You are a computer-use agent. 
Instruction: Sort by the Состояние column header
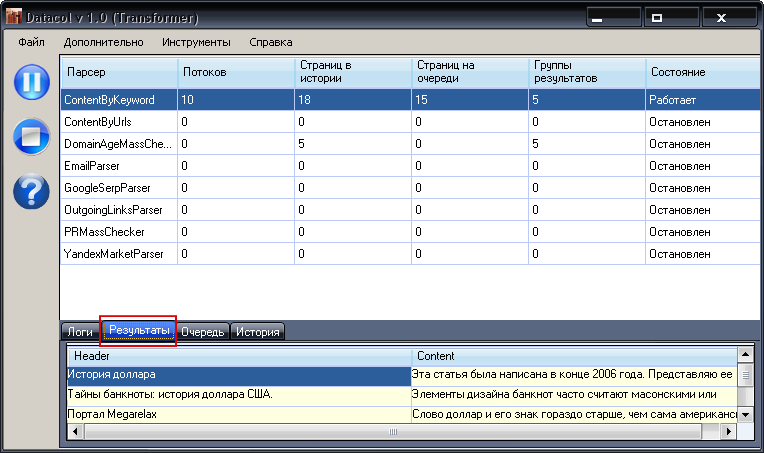677,72
